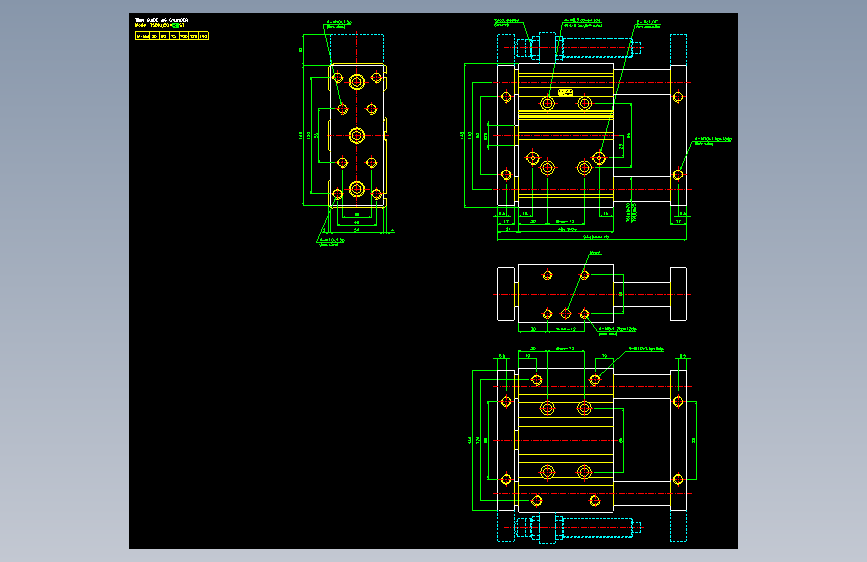Select the yellow stroke table under the title
The image size is (867, 562).
click(x=171, y=36)
